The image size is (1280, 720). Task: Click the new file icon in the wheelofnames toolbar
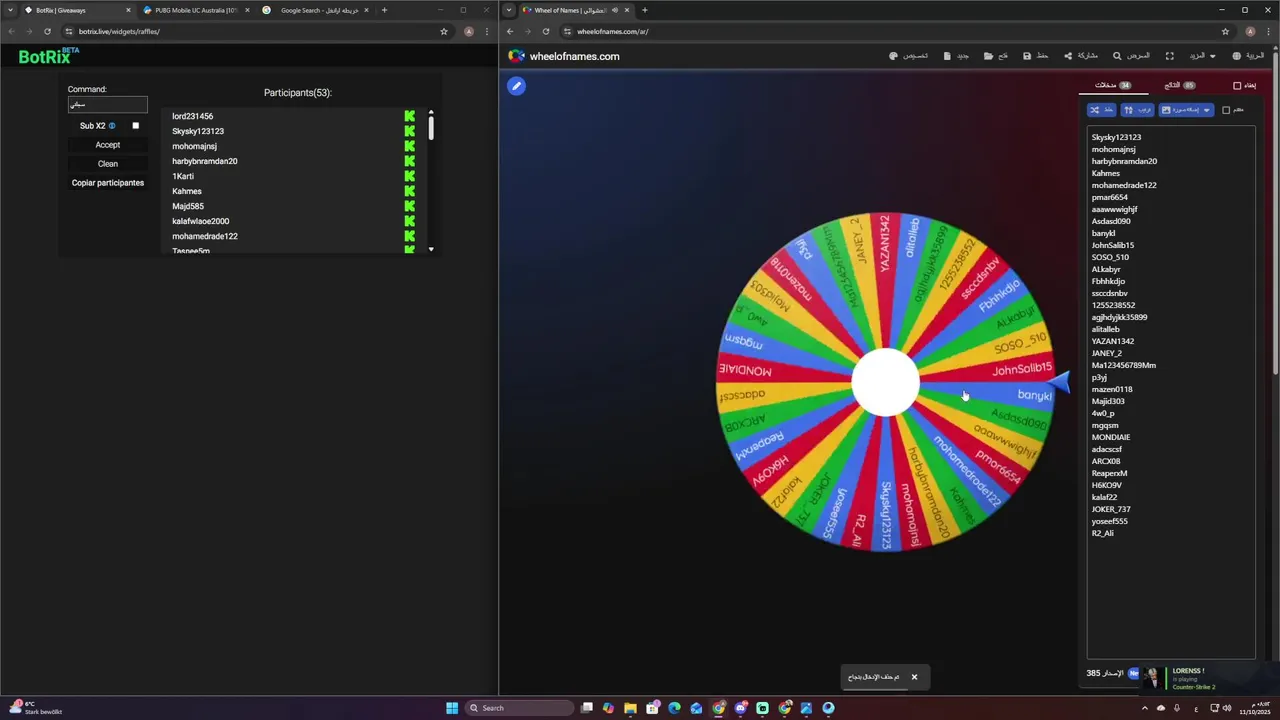(947, 56)
